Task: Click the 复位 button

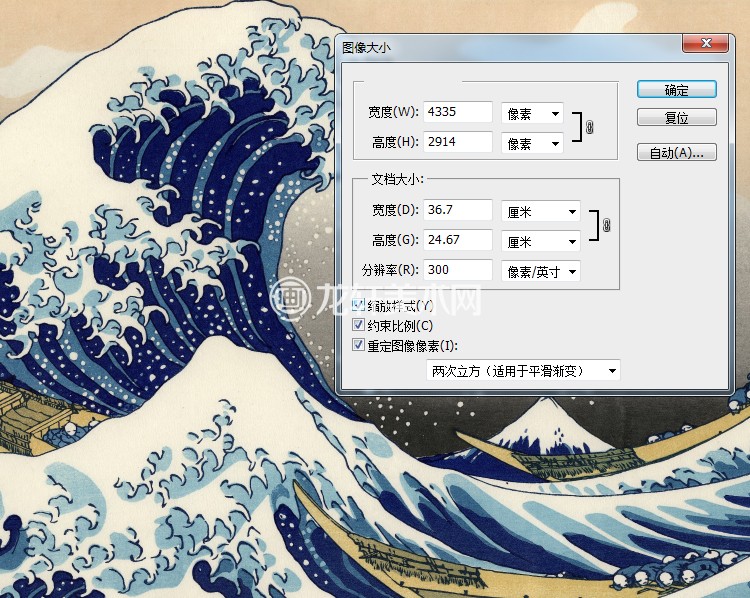Action: (x=676, y=117)
